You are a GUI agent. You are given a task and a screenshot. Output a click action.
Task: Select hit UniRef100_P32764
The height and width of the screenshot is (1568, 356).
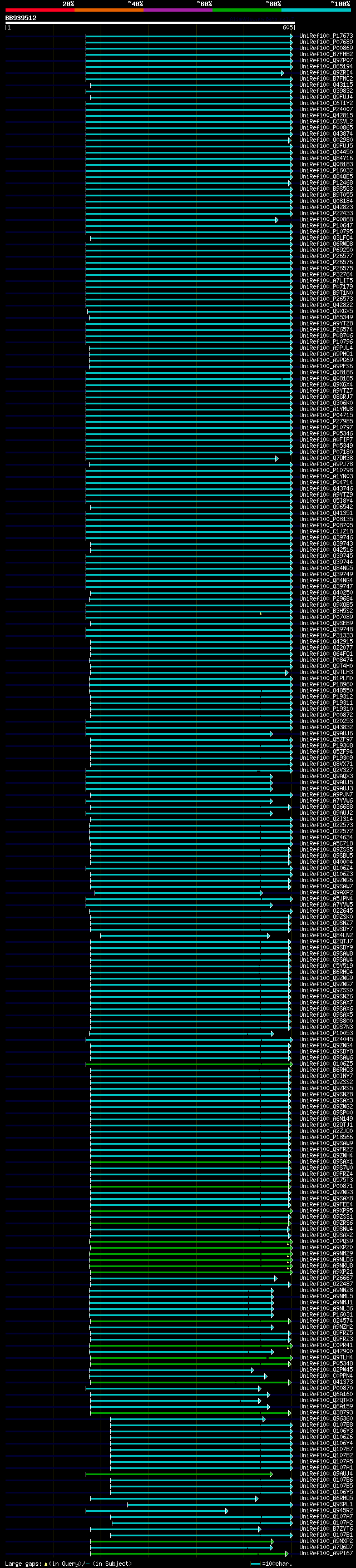pyautogui.click(x=325, y=275)
